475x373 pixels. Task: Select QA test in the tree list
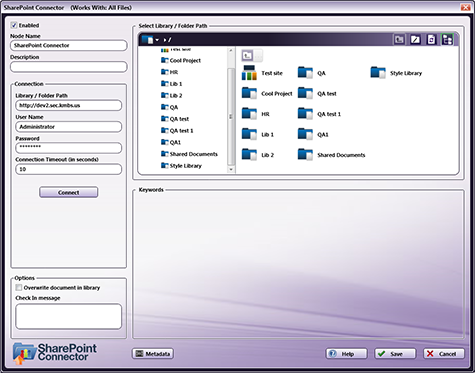[175, 119]
